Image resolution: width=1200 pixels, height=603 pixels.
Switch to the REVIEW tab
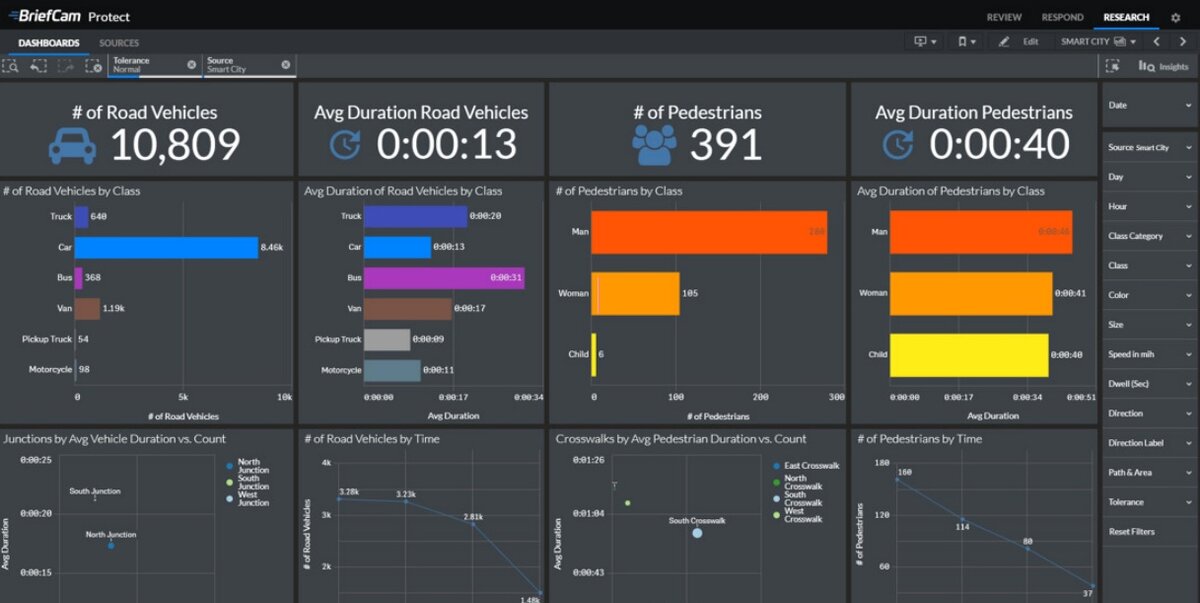point(1004,17)
